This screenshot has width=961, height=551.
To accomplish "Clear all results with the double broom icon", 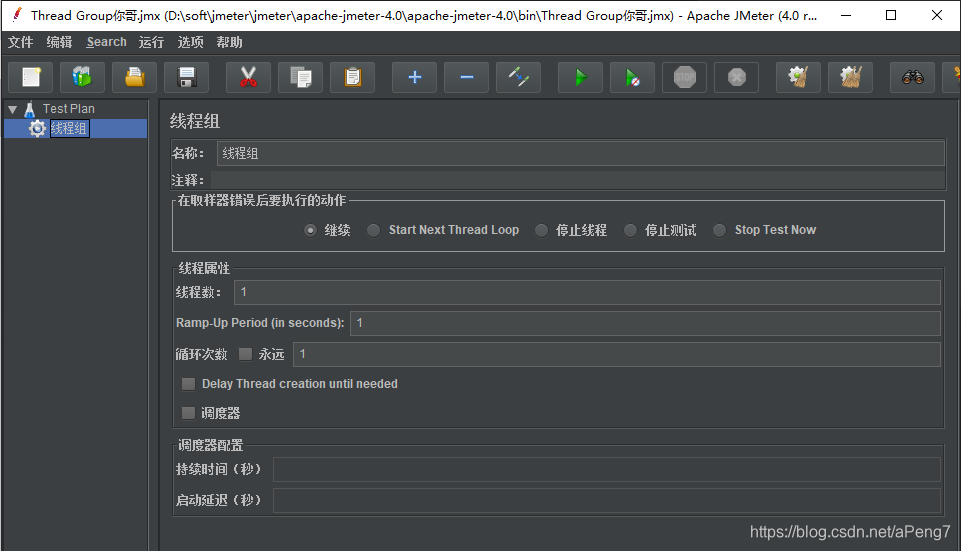I will [x=850, y=77].
